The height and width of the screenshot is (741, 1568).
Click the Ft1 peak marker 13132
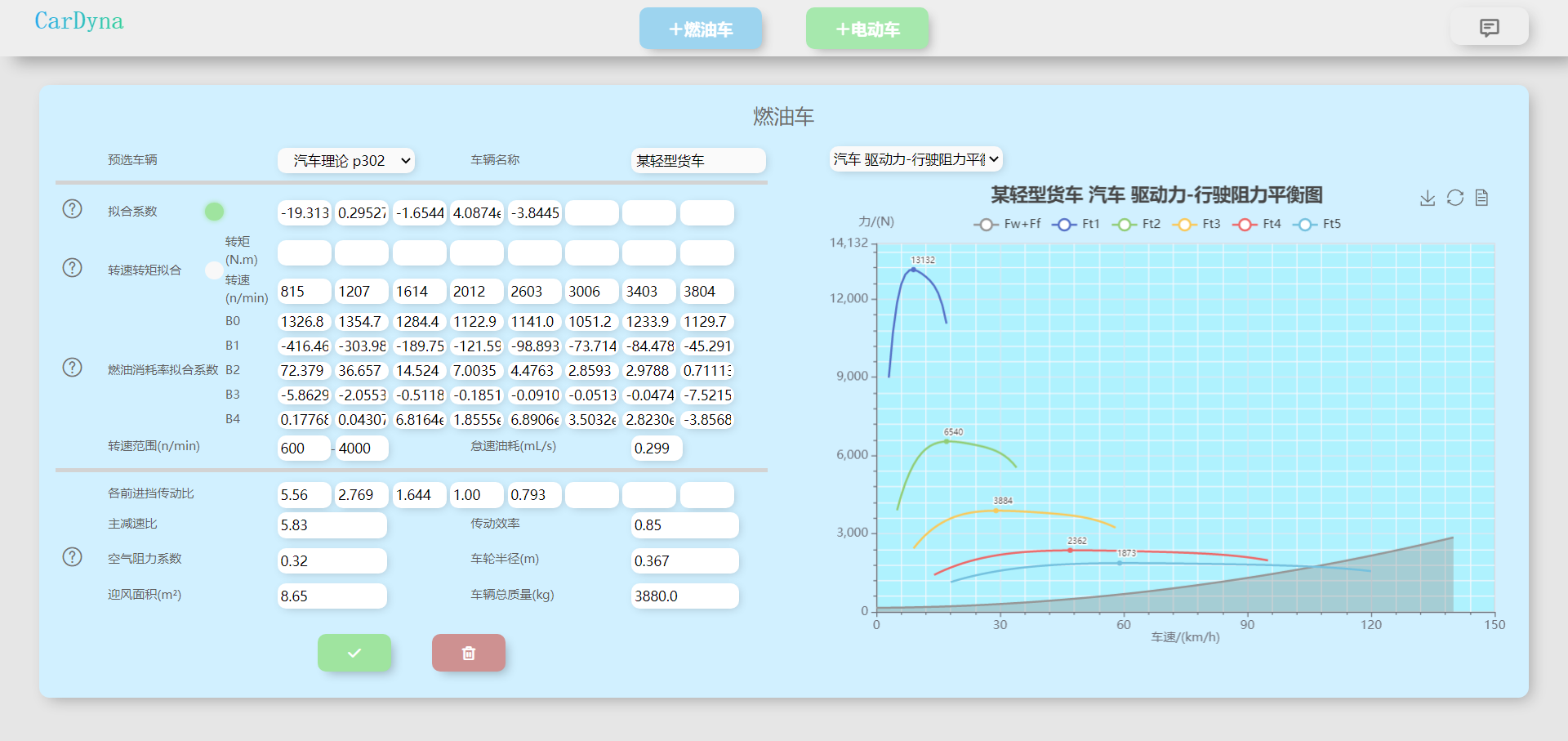click(914, 270)
